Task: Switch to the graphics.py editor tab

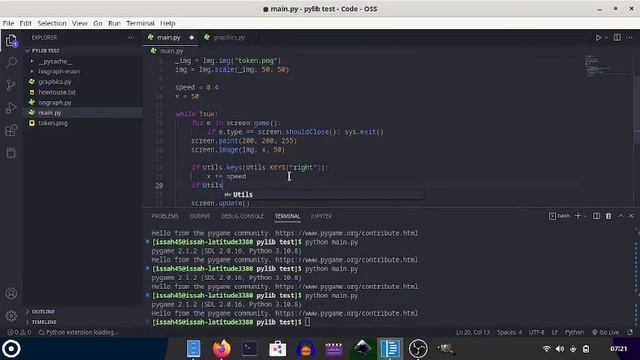Action: 229,38
